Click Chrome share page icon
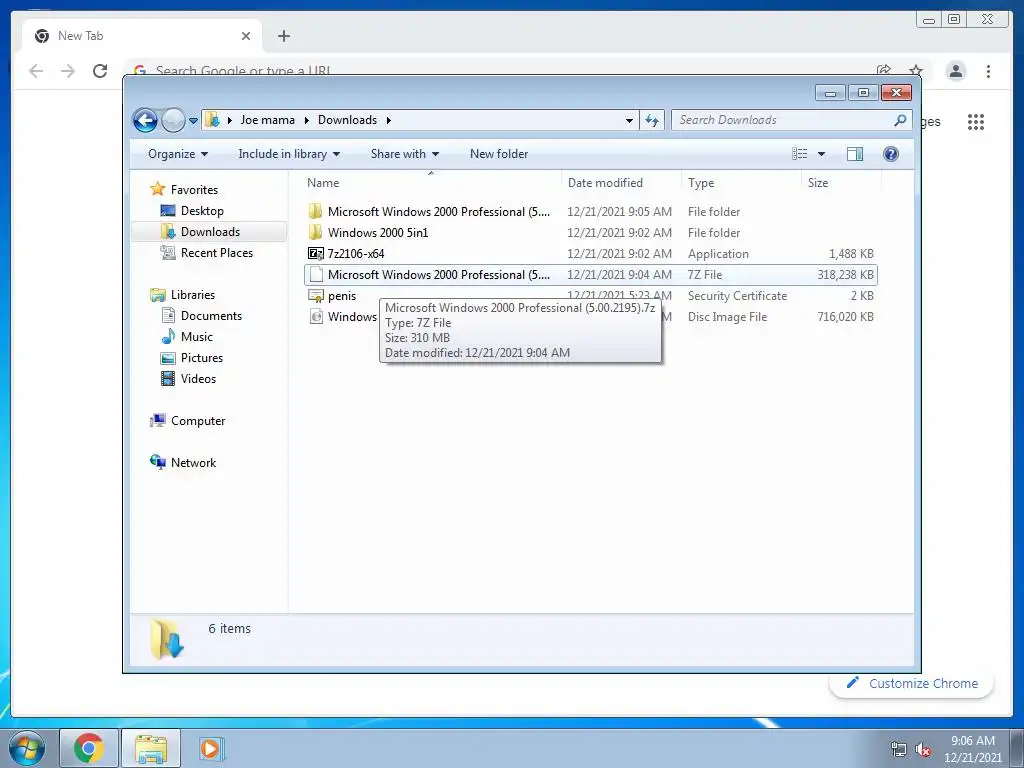 (x=884, y=70)
